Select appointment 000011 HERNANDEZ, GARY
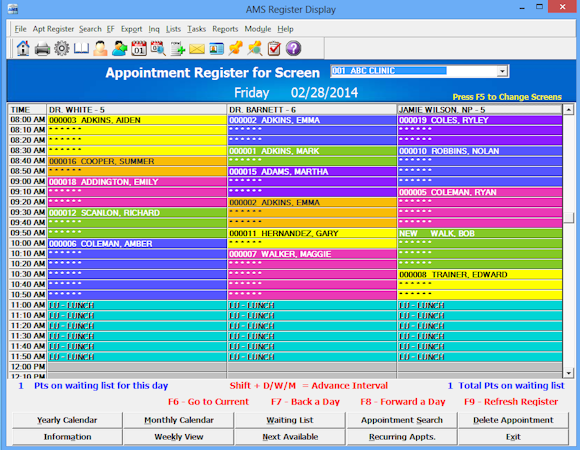 point(312,233)
